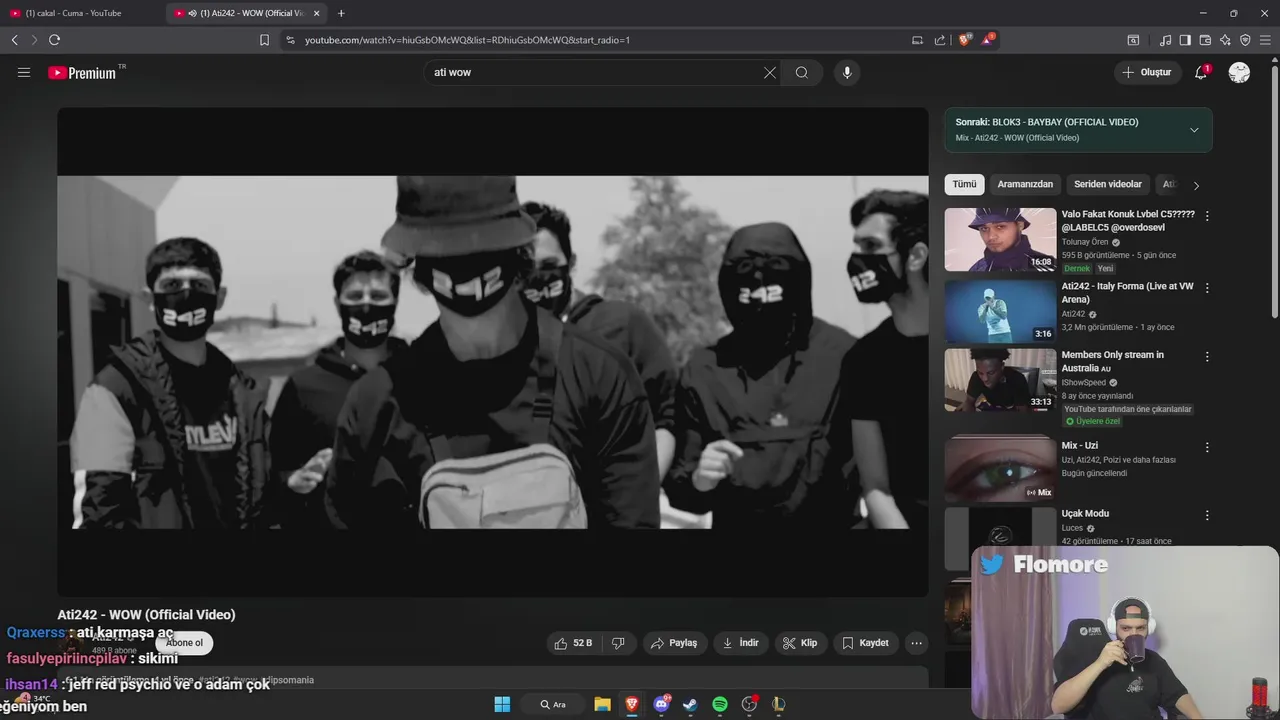The image size is (1280, 720).
Task: Open YouTube notifications bell
Action: [x=1201, y=72]
